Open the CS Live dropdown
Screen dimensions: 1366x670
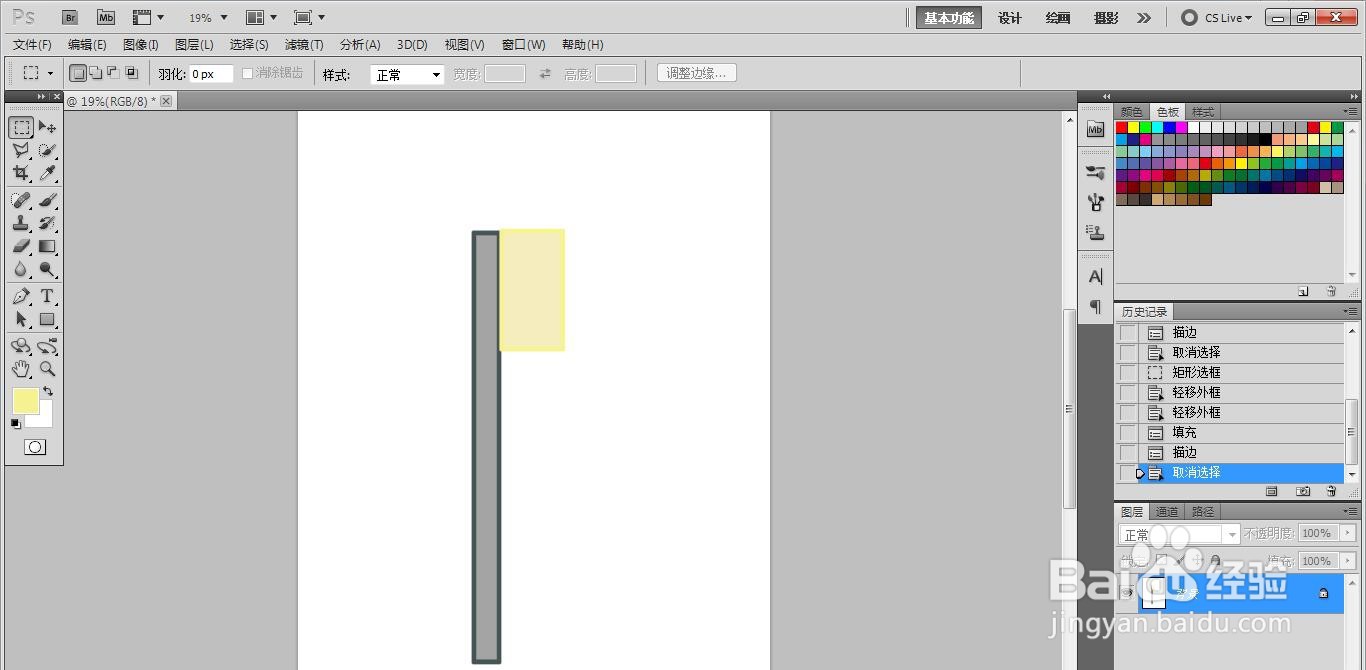(x=1217, y=18)
